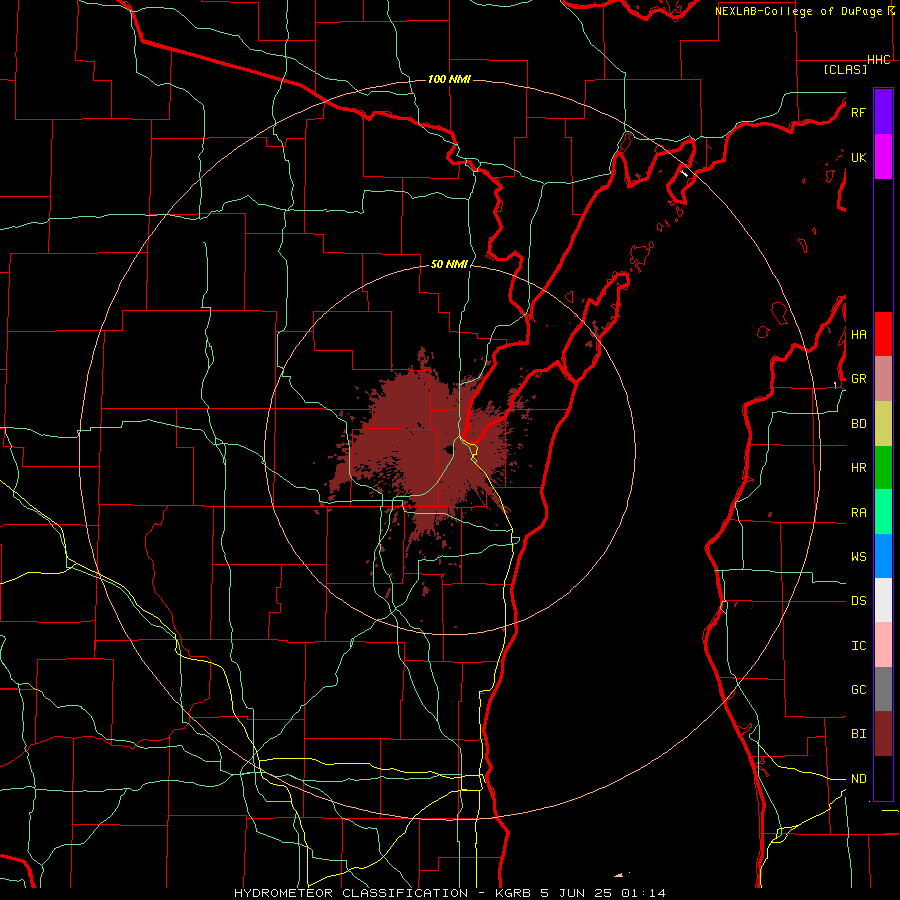Click the HR legend label
900x900 pixels.
tap(858, 468)
